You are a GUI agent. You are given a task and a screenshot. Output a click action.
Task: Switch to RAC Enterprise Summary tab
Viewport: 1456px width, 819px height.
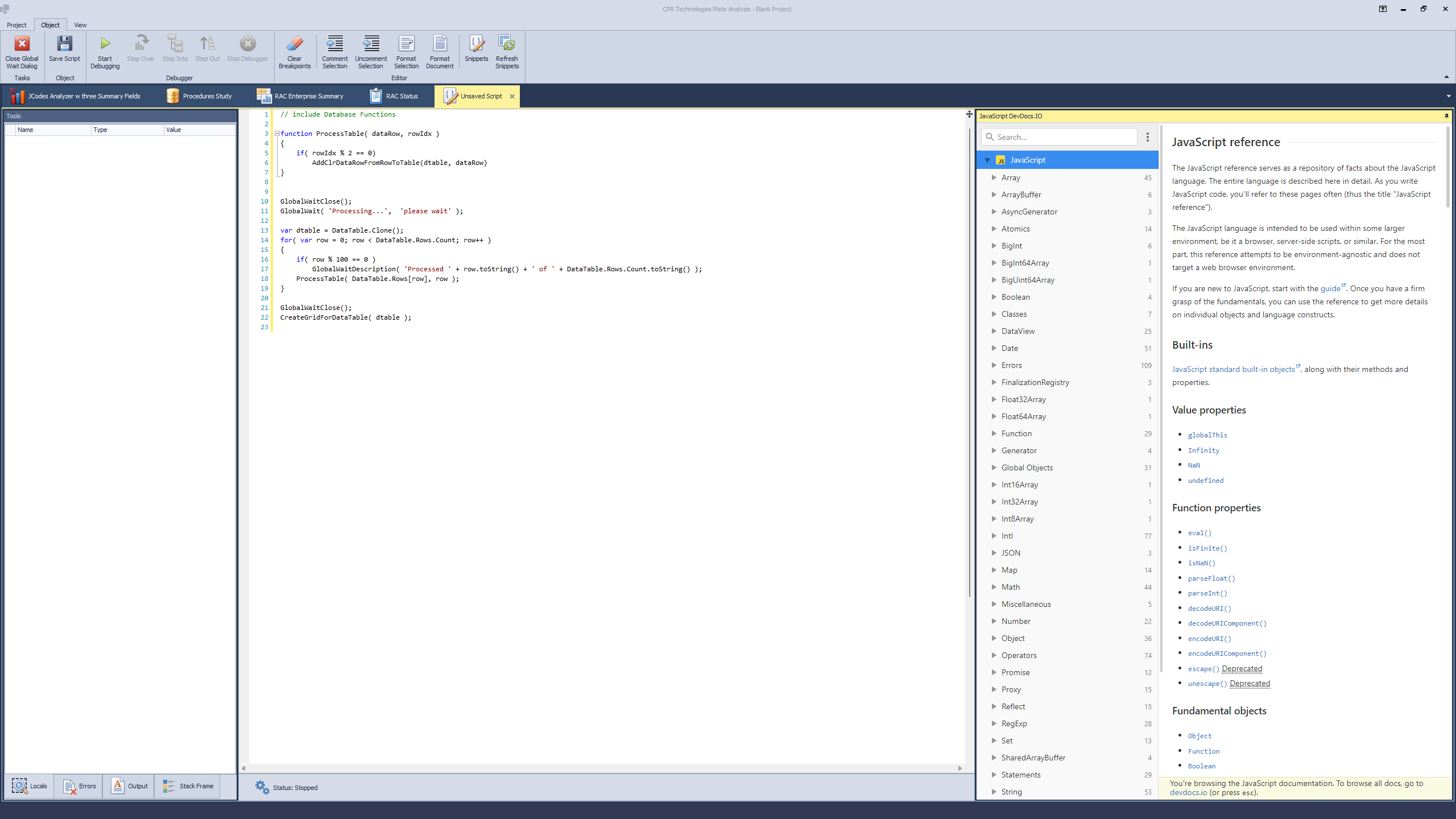[300, 96]
